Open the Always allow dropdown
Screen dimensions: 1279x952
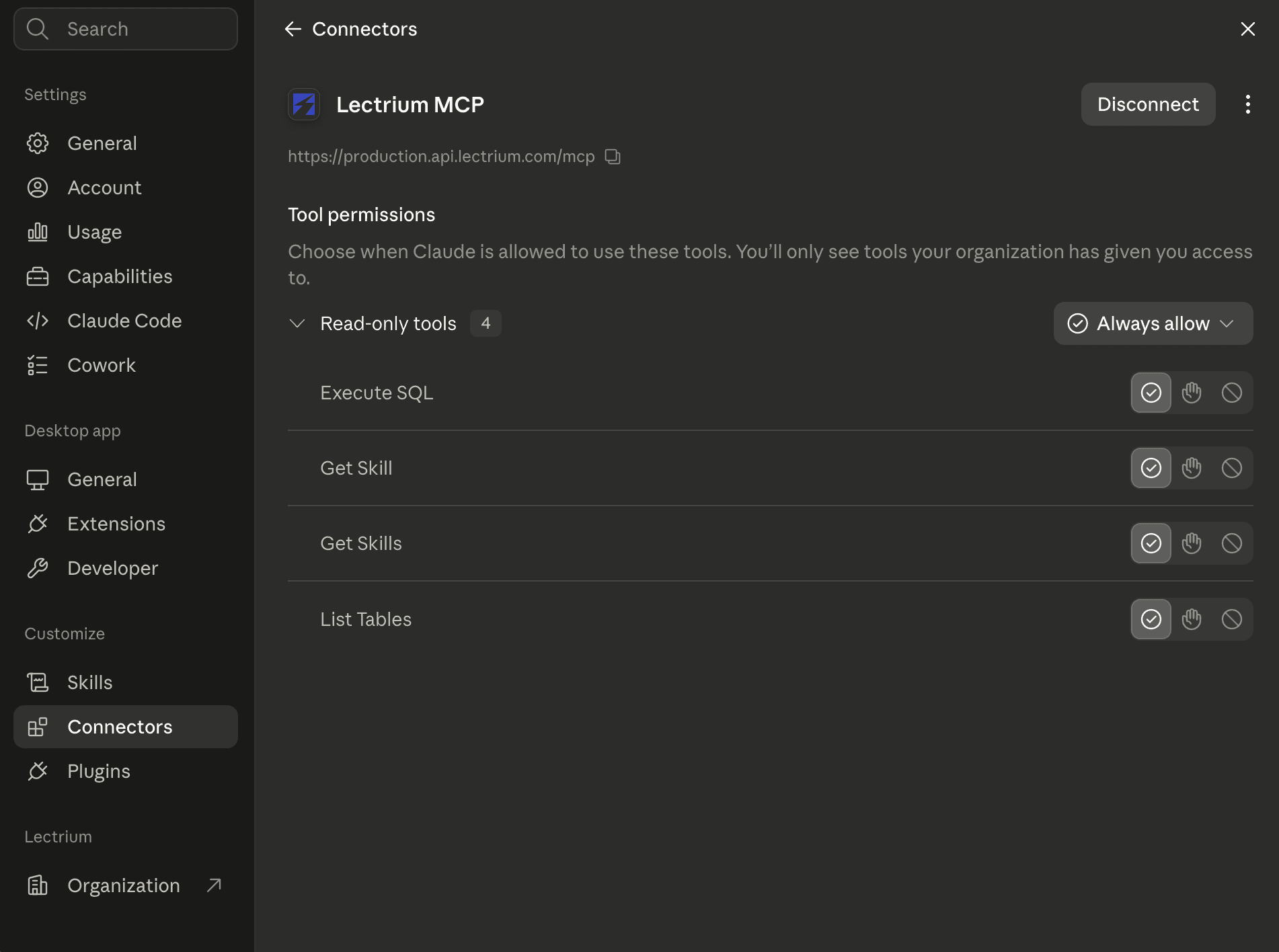pyautogui.click(x=1153, y=323)
